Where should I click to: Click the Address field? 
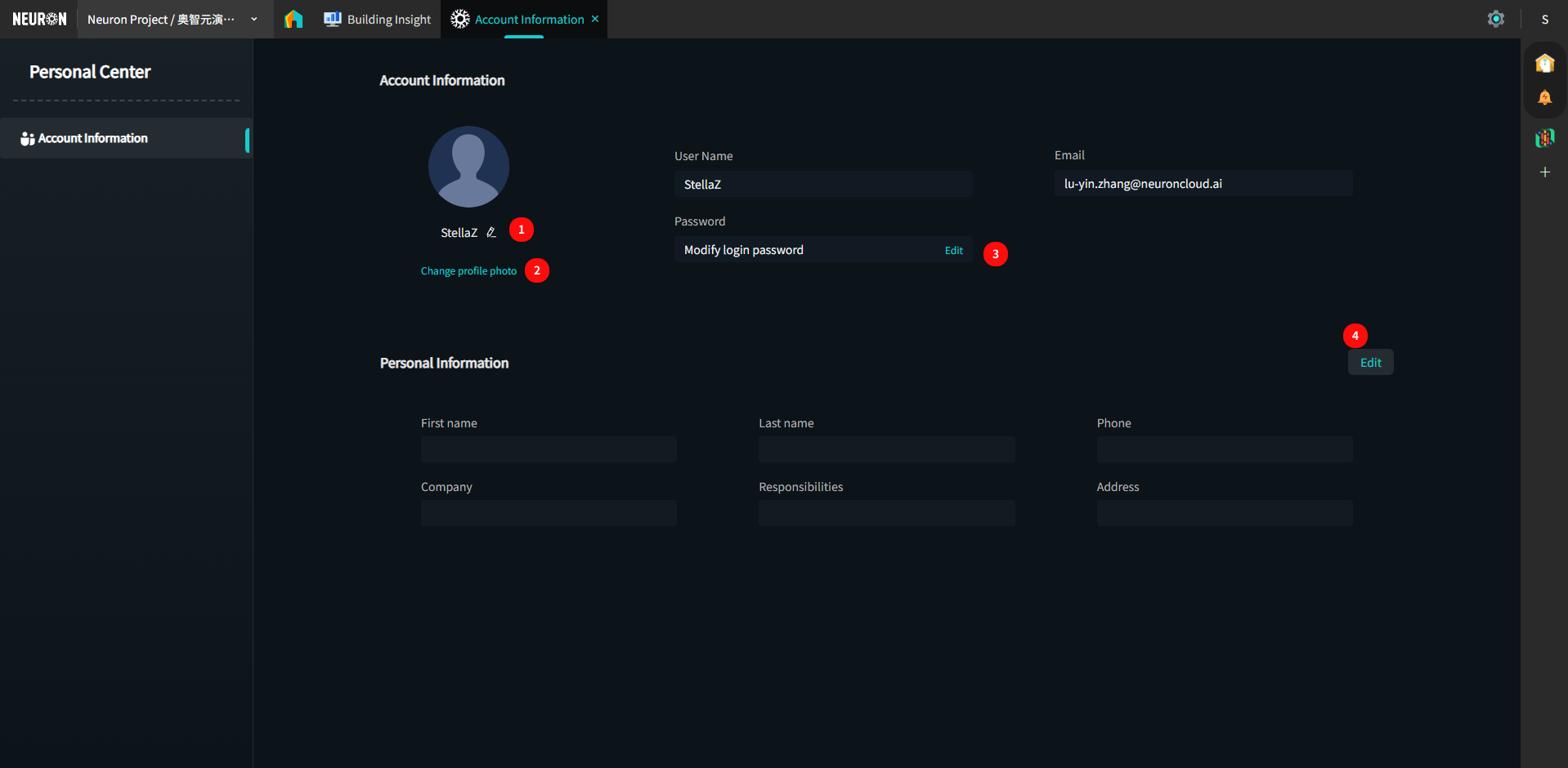[1225, 513]
